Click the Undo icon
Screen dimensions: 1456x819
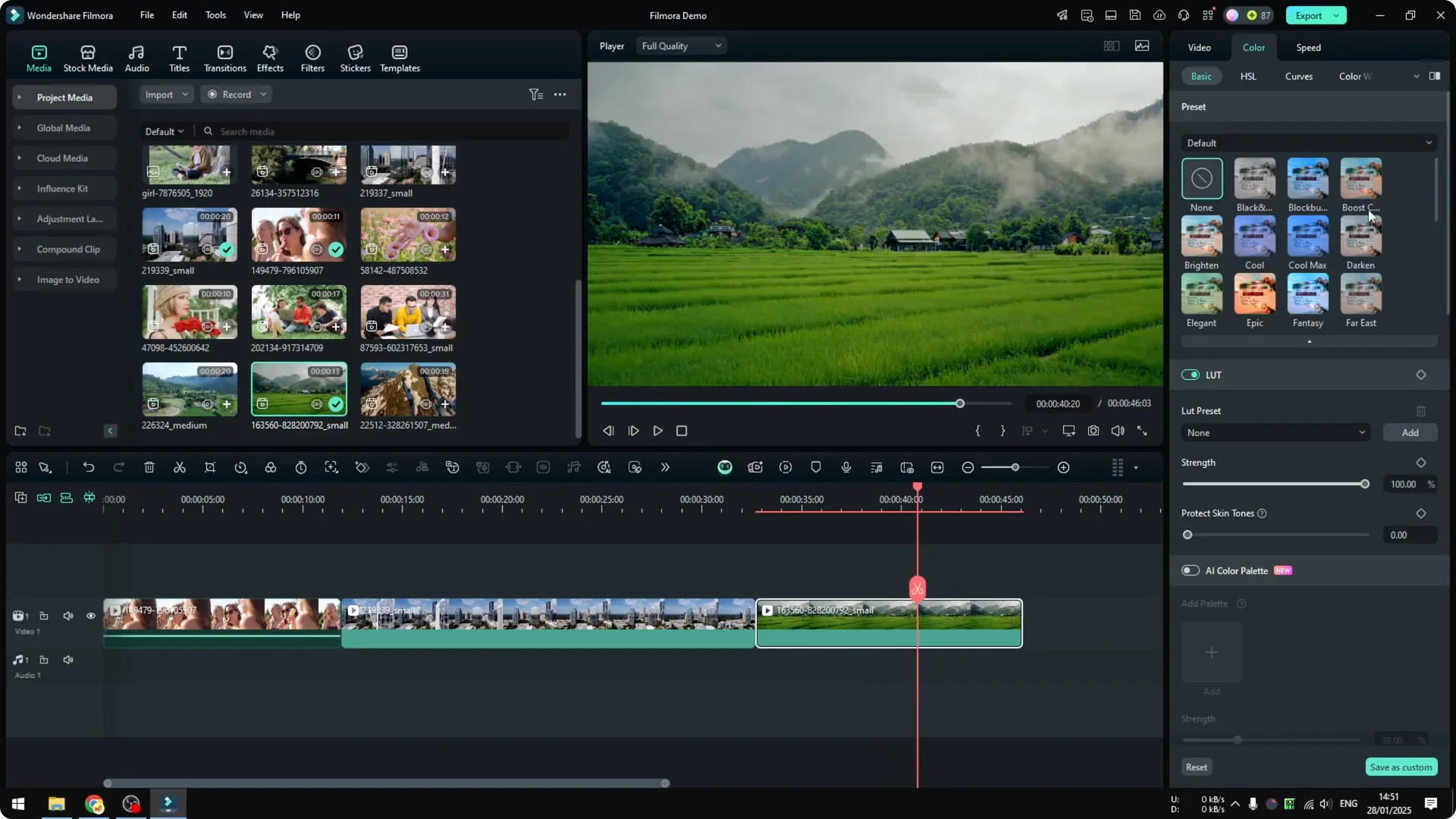tap(89, 467)
